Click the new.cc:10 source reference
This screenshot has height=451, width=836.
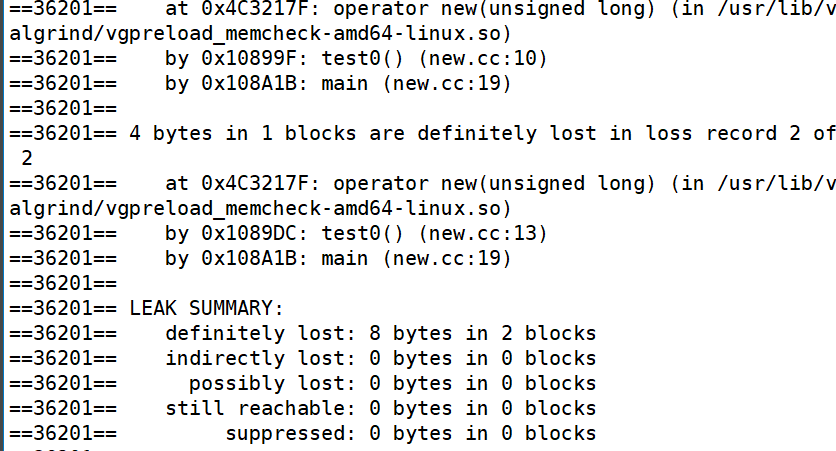point(488,59)
